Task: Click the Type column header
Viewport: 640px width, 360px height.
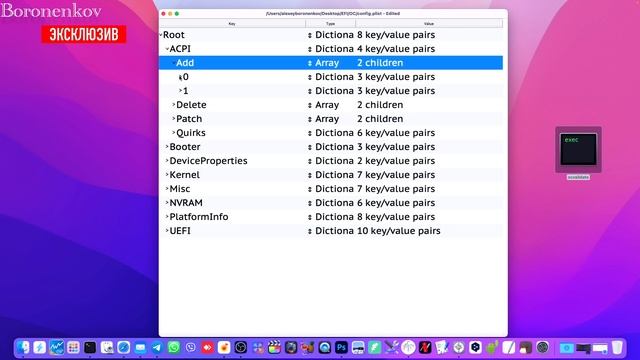Action: 330,24
